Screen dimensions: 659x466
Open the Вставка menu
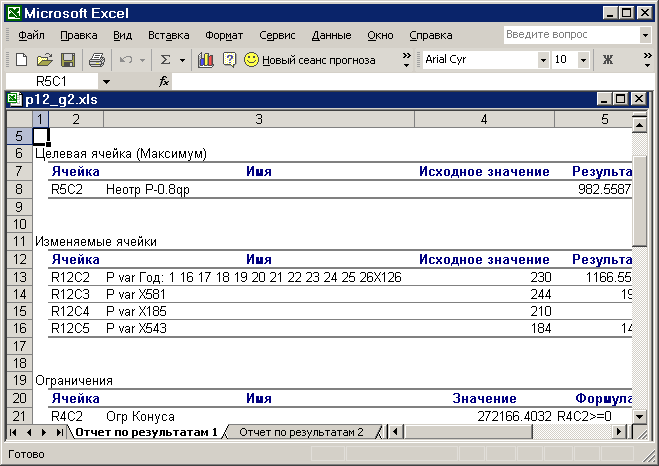tap(169, 35)
